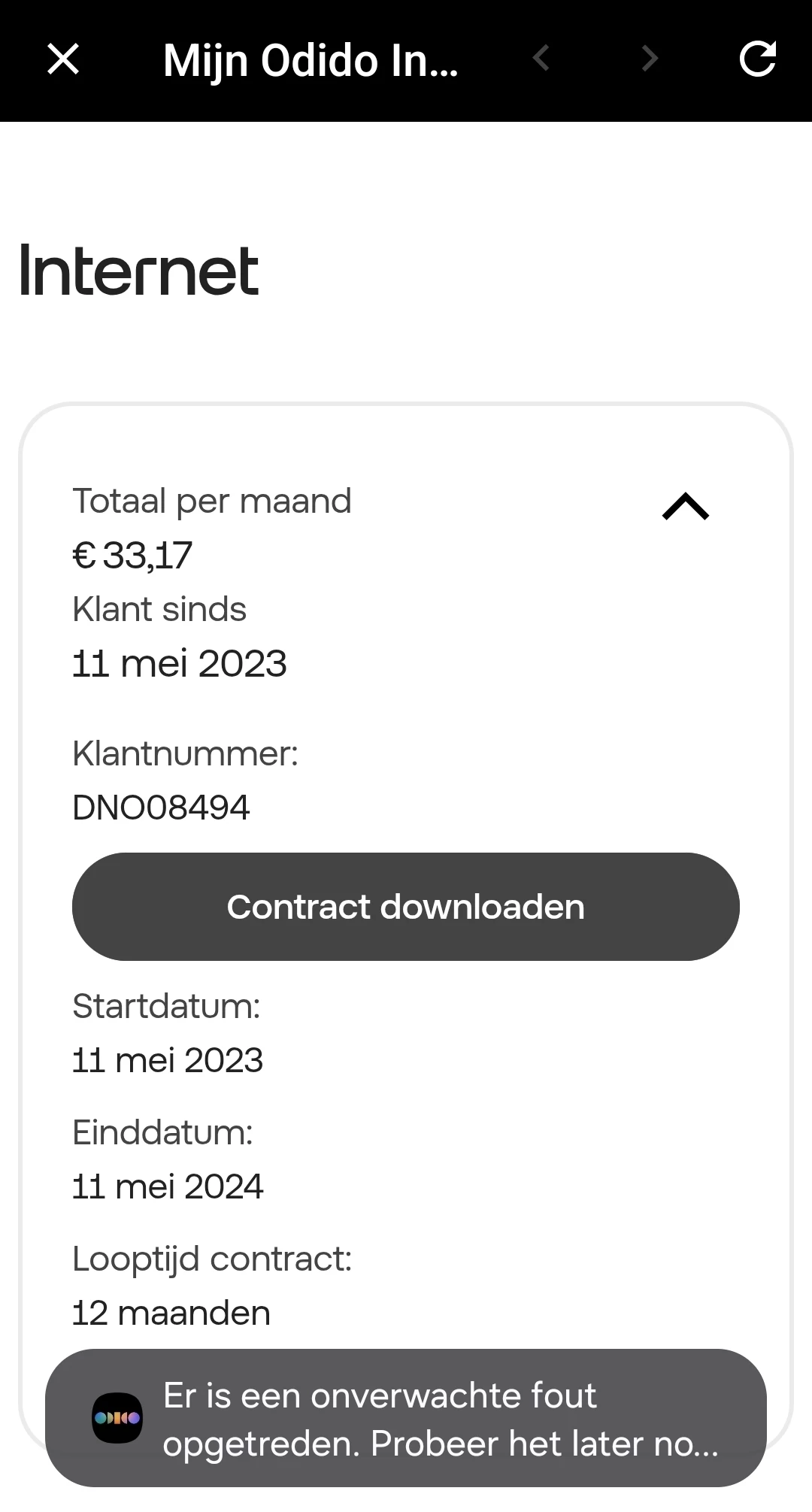Tap the 'Klantnummer:' label
The width and height of the screenshot is (812, 1512).
pos(185,753)
